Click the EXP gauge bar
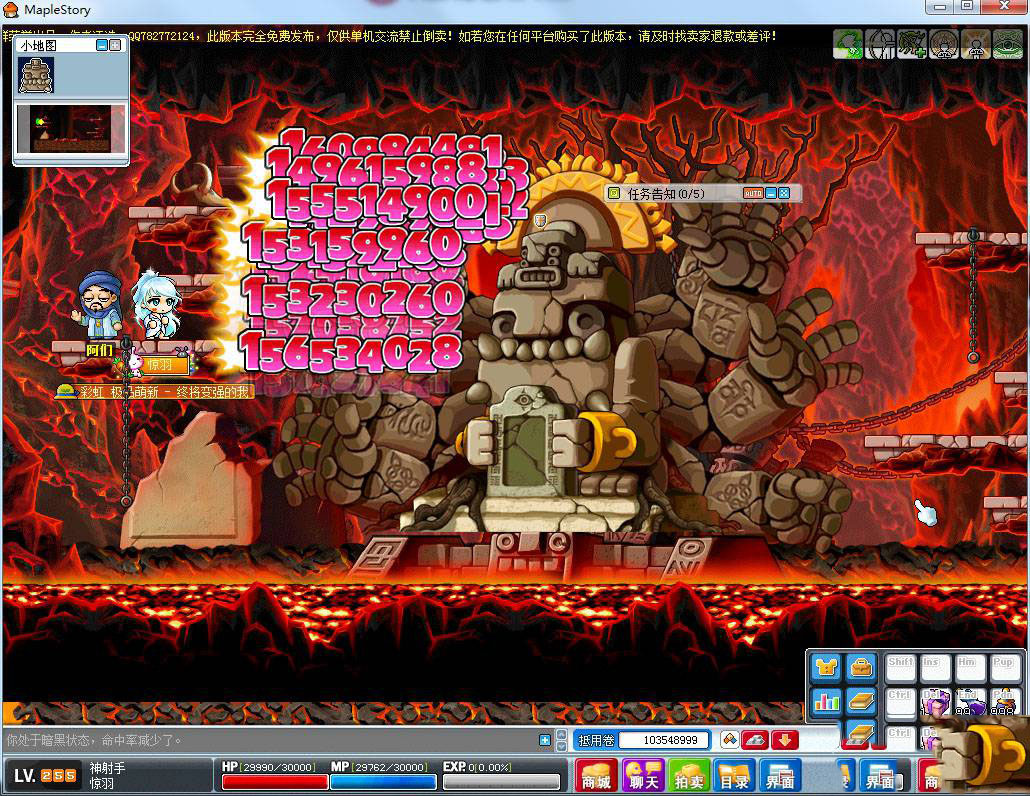This screenshot has height=796, width=1030. tap(501, 782)
